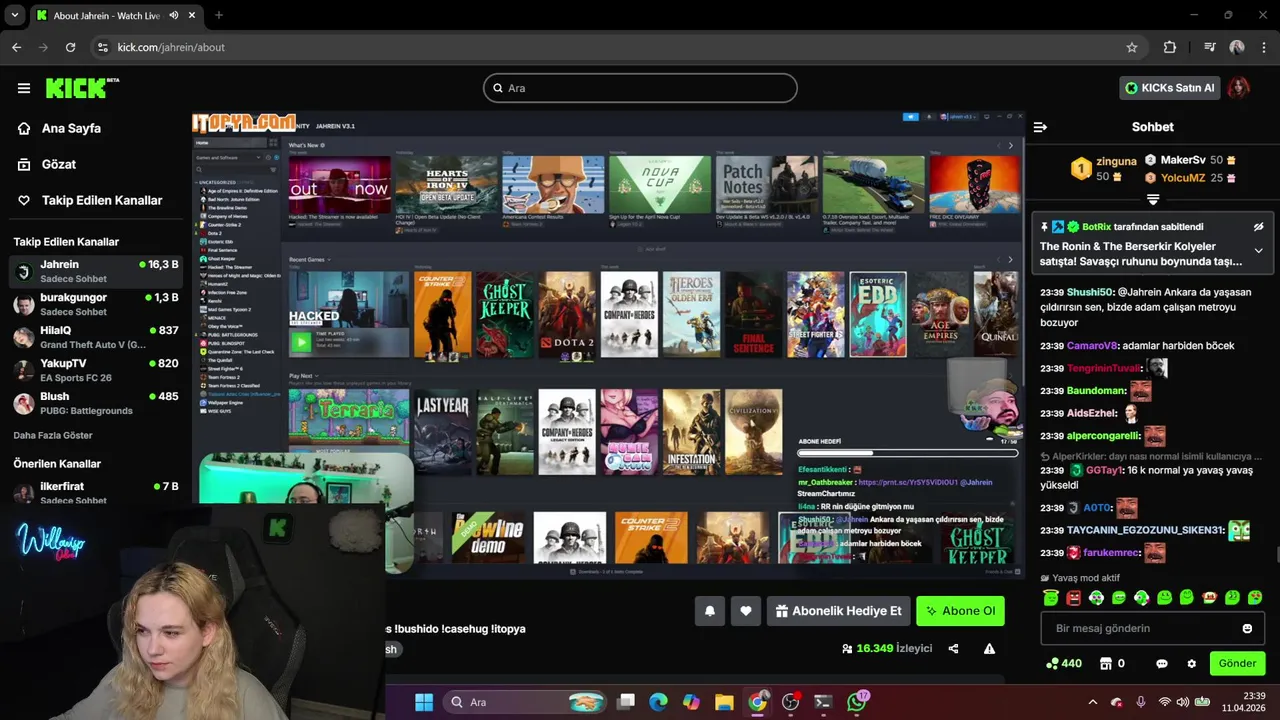The height and width of the screenshot is (720, 1280).
Task: Open Blush channel in sidebar
Action: point(96,403)
